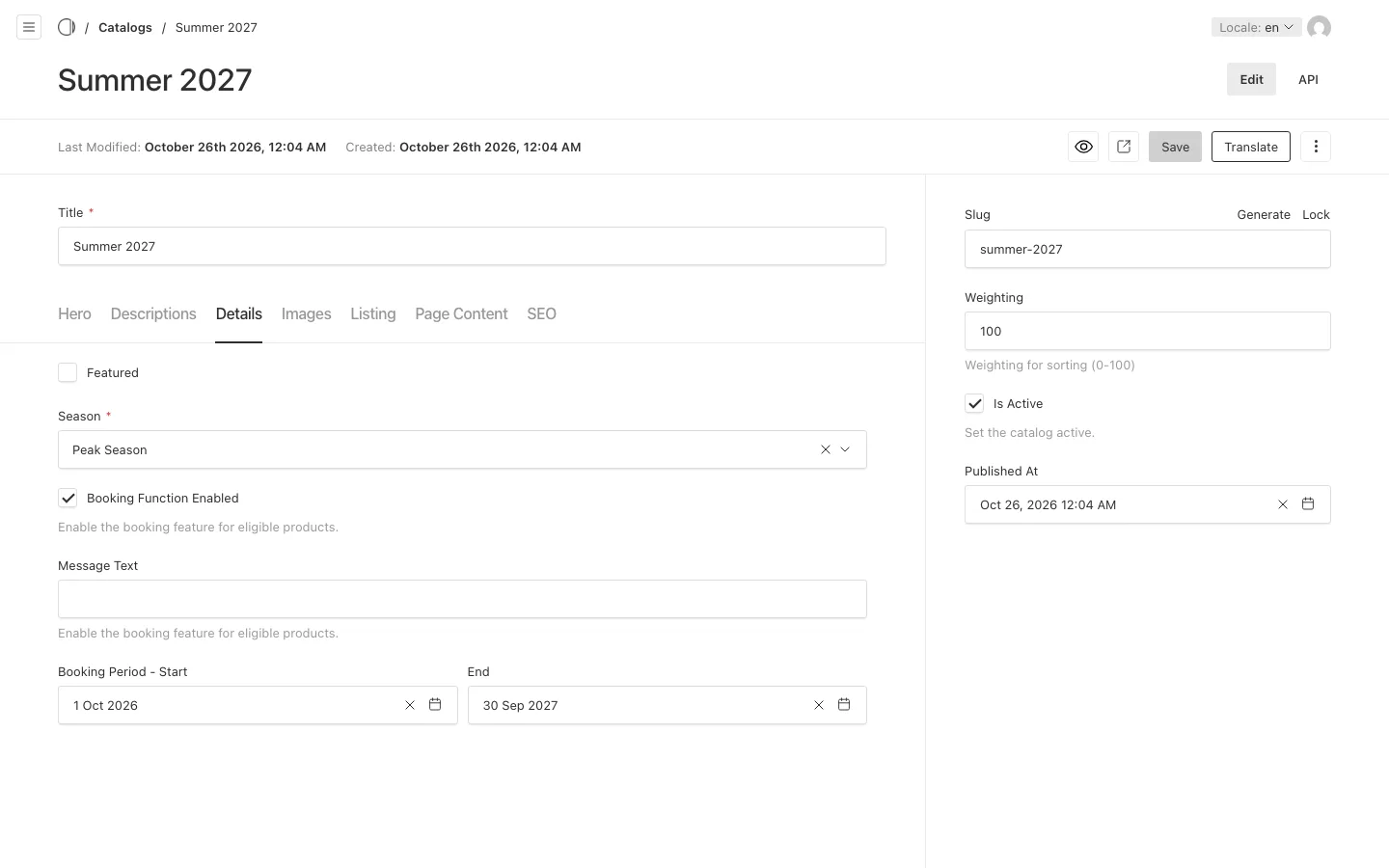The width and height of the screenshot is (1389, 868).
Task: Click the Summer 2027 breadcrumb text
Action: (x=216, y=27)
